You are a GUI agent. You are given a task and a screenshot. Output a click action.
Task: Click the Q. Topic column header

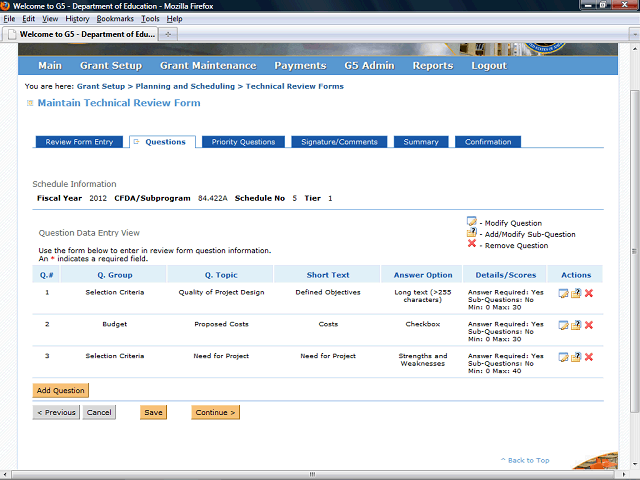pyautogui.click(x=221, y=275)
